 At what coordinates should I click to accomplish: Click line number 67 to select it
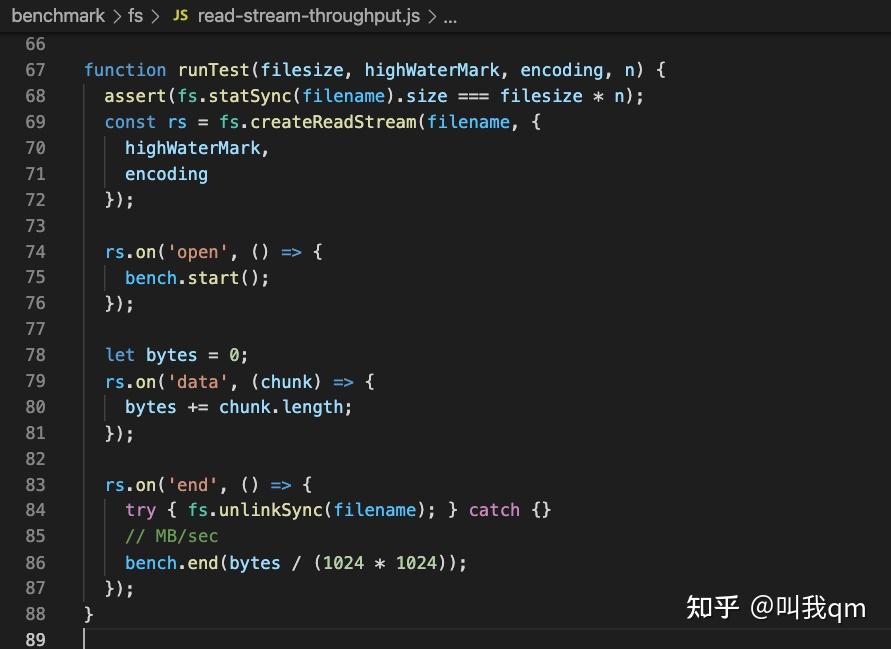35,70
